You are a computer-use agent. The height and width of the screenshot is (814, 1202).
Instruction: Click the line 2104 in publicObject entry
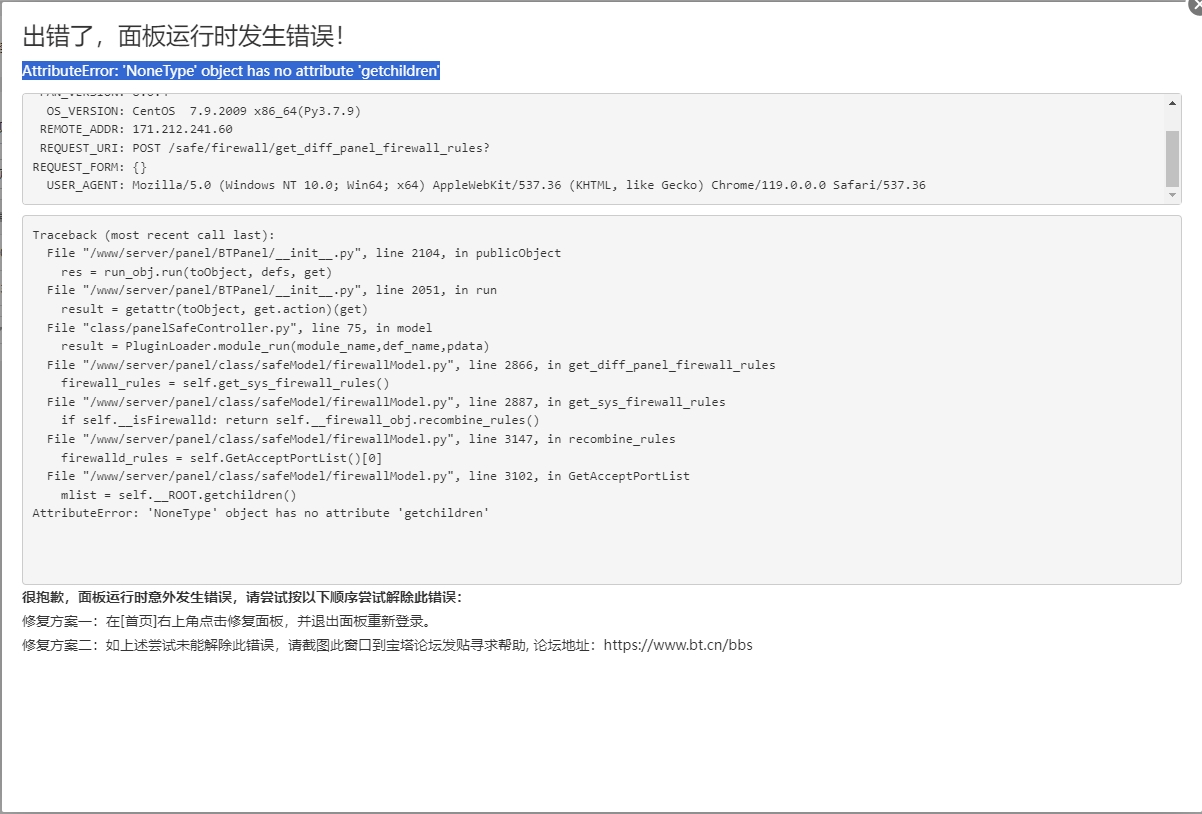(304, 253)
